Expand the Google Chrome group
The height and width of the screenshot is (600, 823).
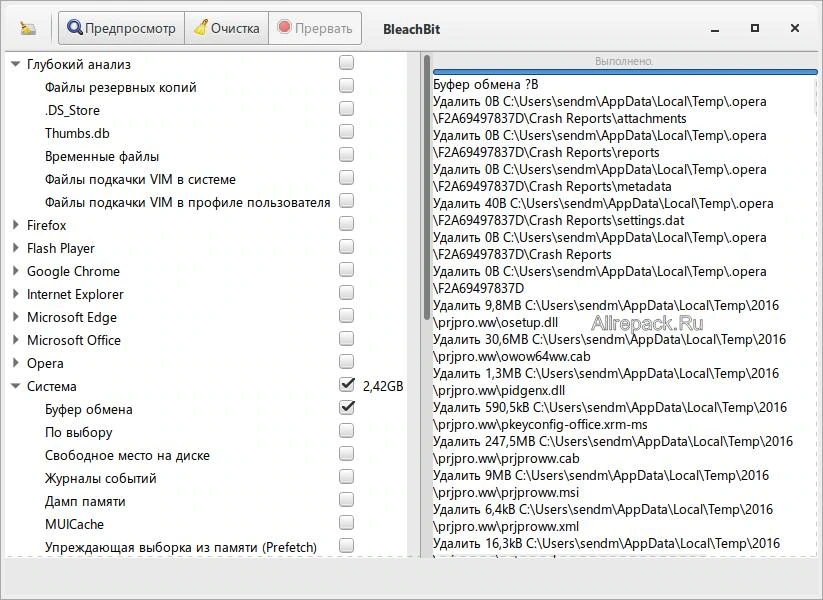pos(16,271)
